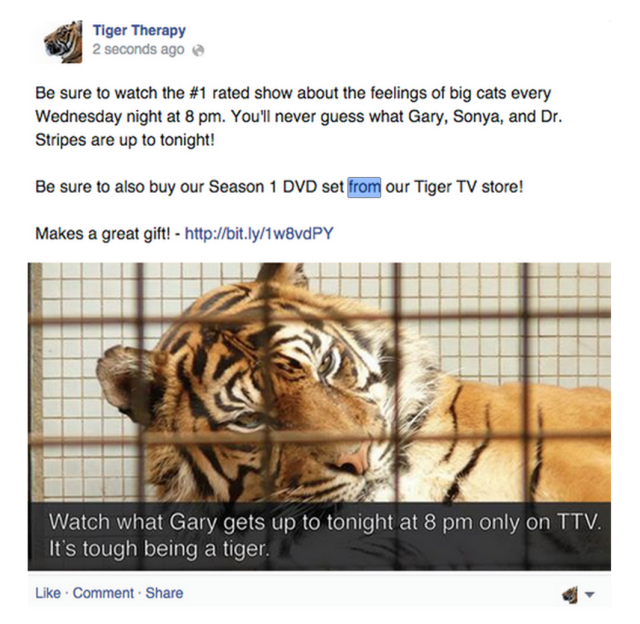The width and height of the screenshot is (640, 624).
Task: Click the highlighted word "from"
Action: click(x=364, y=187)
